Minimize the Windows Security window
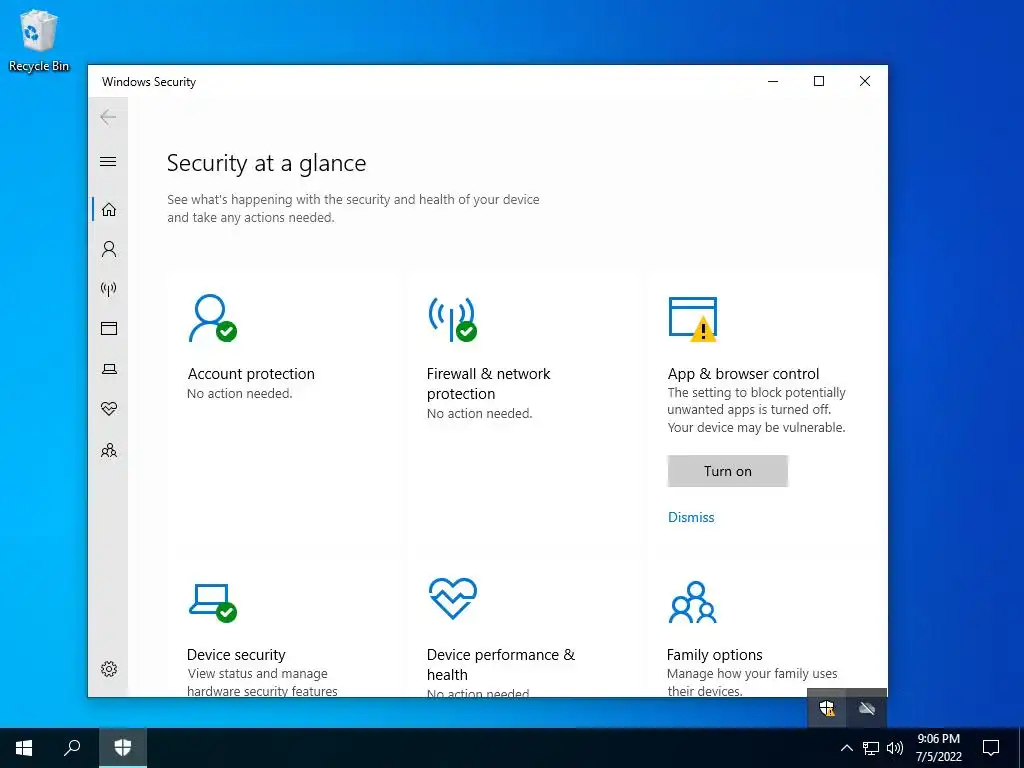1024x768 pixels. [x=773, y=81]
